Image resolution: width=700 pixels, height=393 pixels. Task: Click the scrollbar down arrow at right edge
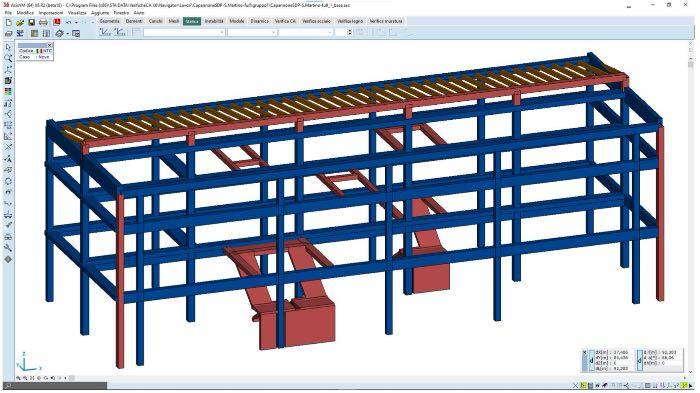(691, 372)
